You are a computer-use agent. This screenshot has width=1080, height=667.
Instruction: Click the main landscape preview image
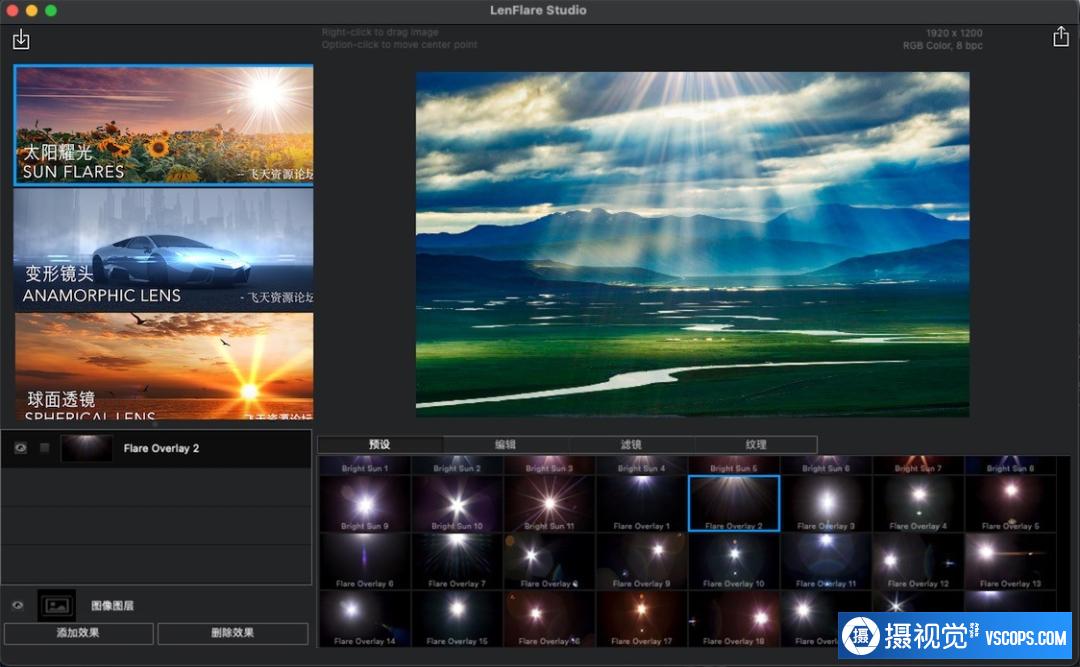point(692,244)
